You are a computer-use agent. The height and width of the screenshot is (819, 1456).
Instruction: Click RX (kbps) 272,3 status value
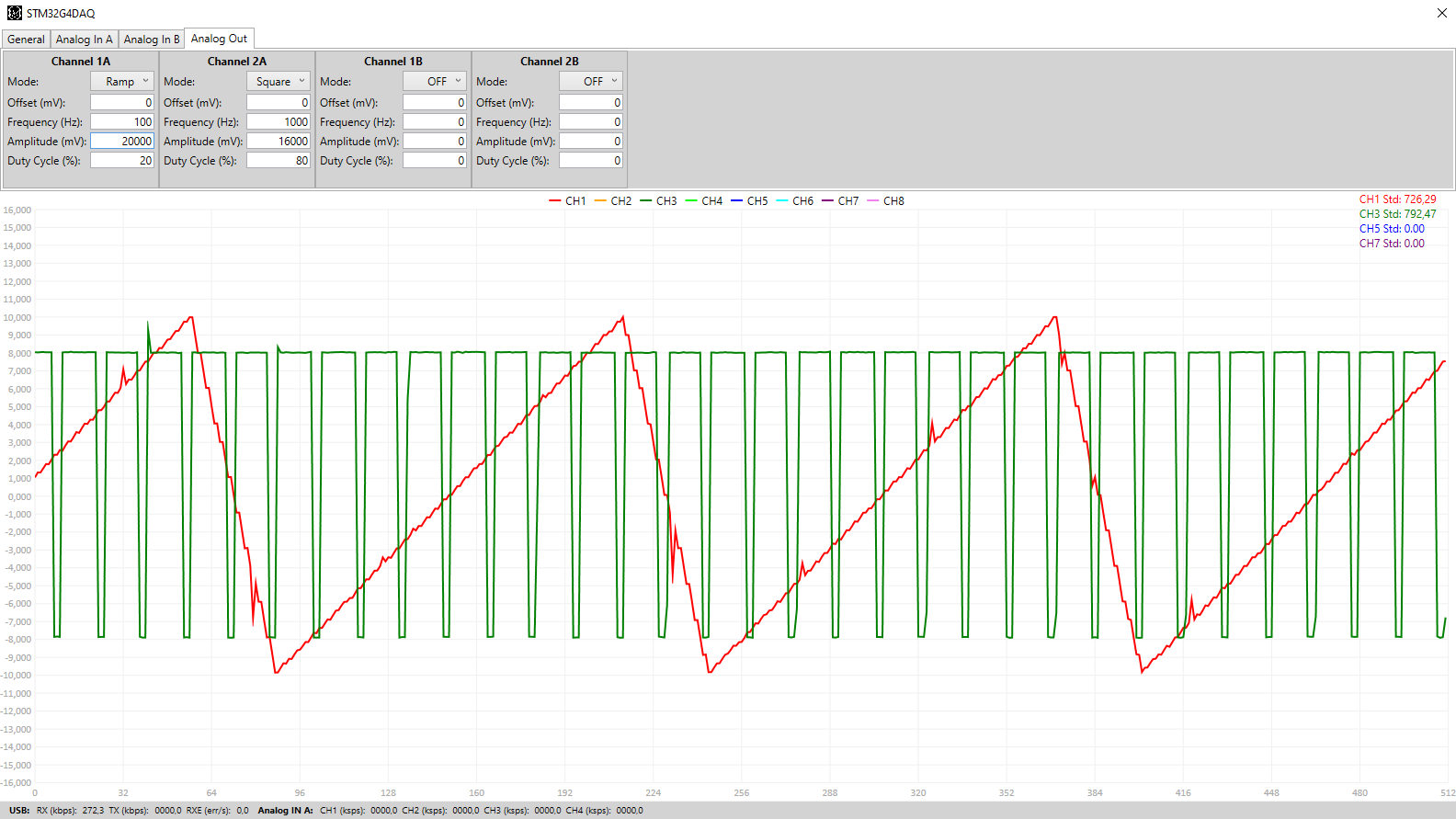pyautogui.click(x=93, y=811)
